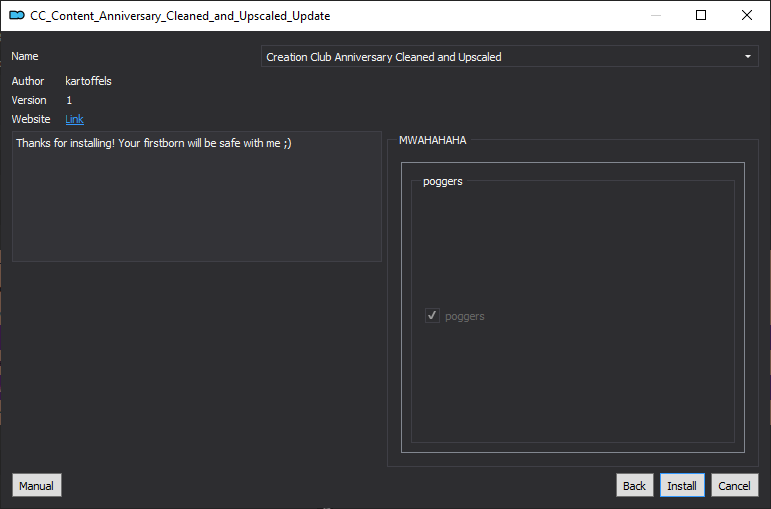Click the Author label
The image size is (771, 509).
point(28,81)
